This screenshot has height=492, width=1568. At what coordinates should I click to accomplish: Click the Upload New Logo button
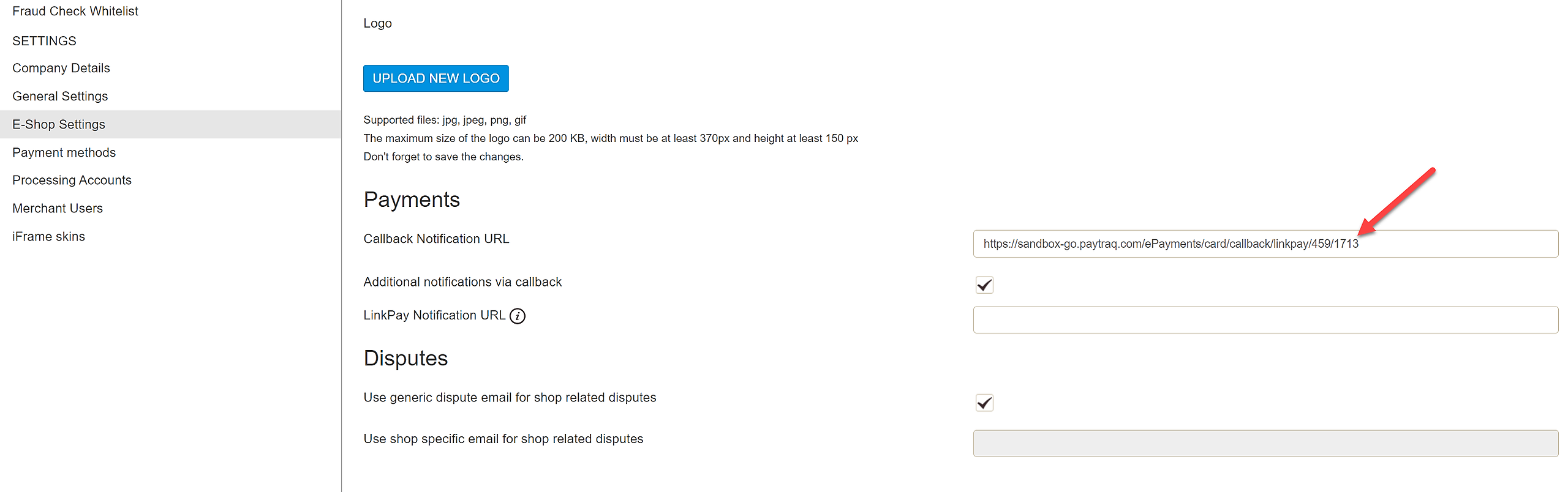[435, 78]
